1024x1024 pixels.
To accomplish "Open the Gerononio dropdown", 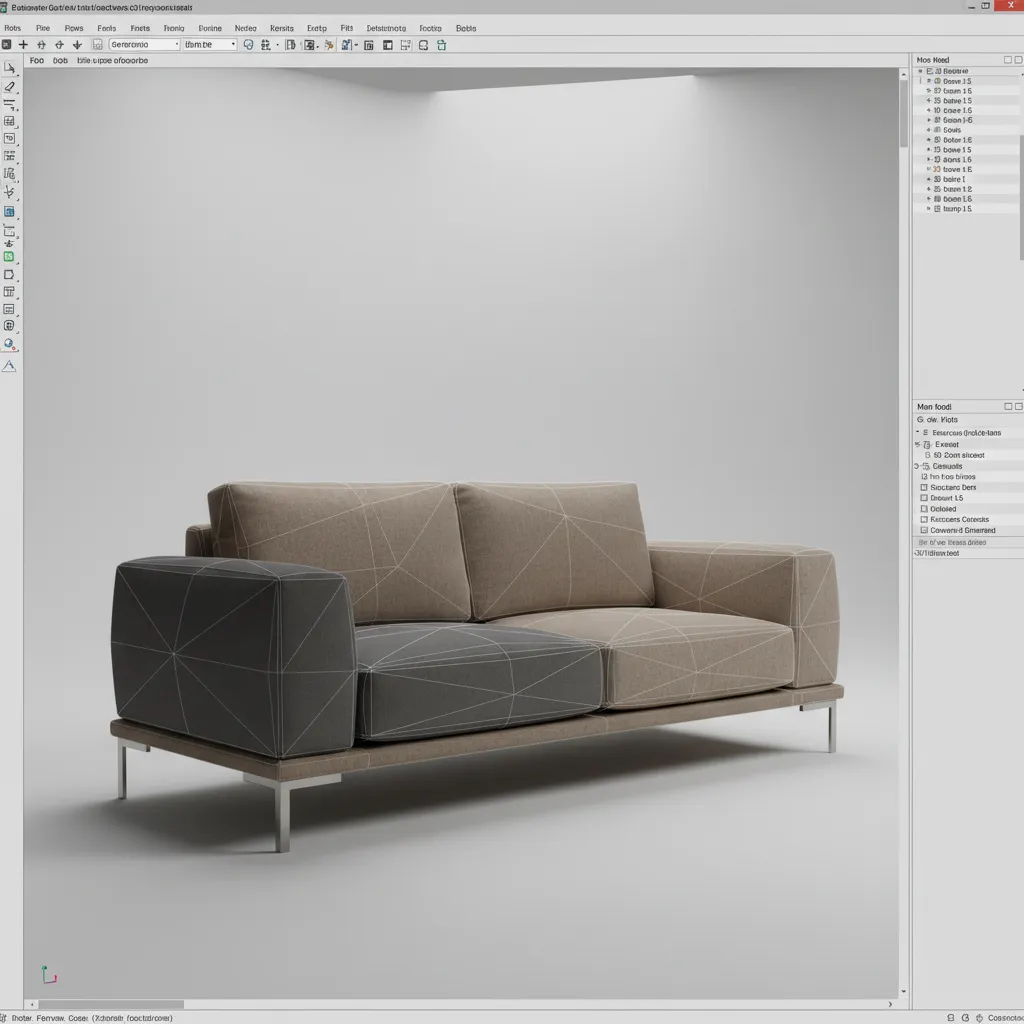I will tap(144, 44).
